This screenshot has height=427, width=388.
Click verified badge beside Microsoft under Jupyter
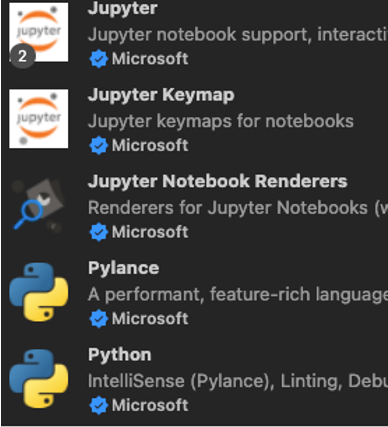point(99,59)
